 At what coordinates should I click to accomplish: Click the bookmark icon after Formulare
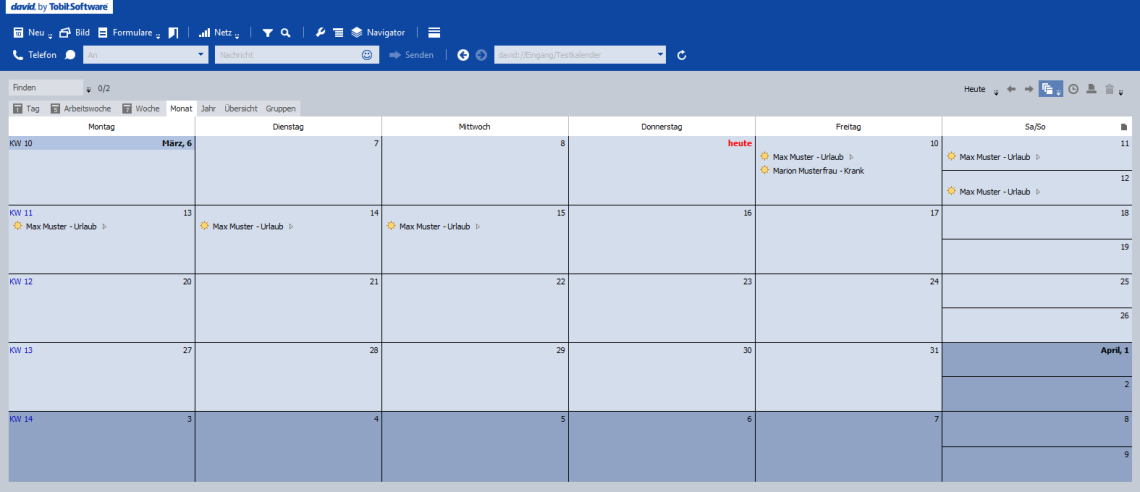tap(173, 33)
